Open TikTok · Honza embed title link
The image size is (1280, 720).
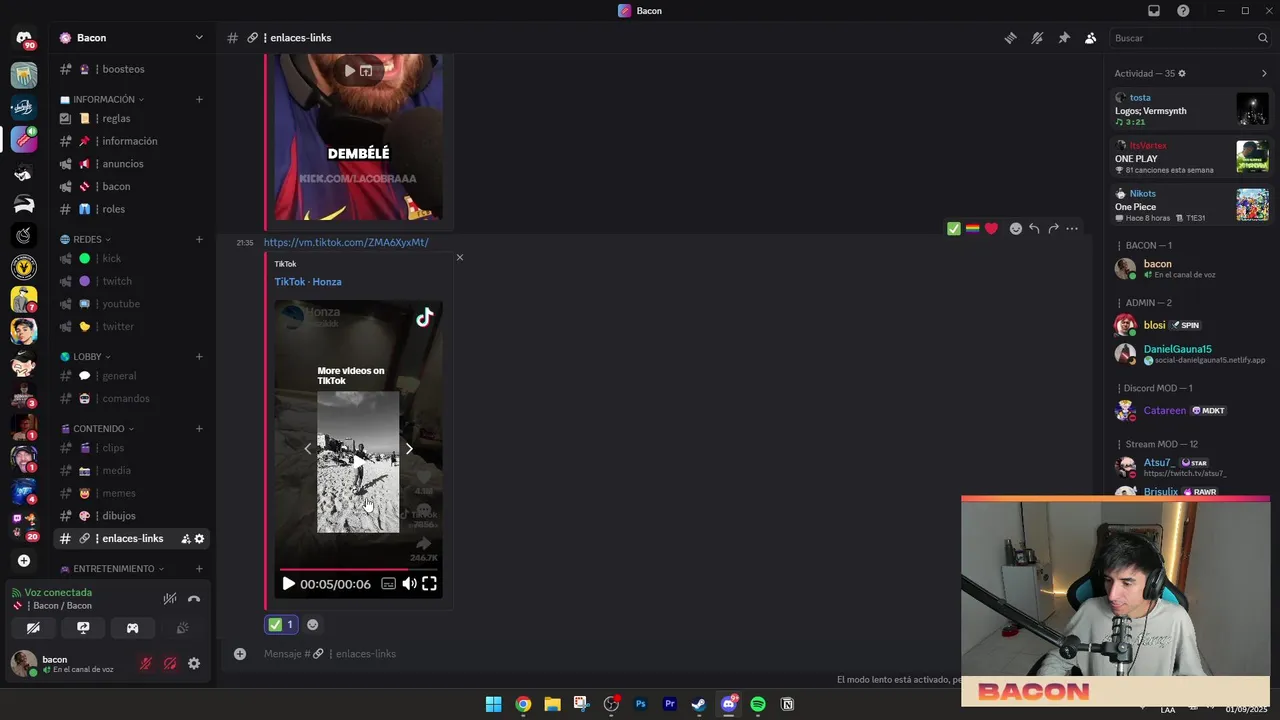click(x=308, y=282)
